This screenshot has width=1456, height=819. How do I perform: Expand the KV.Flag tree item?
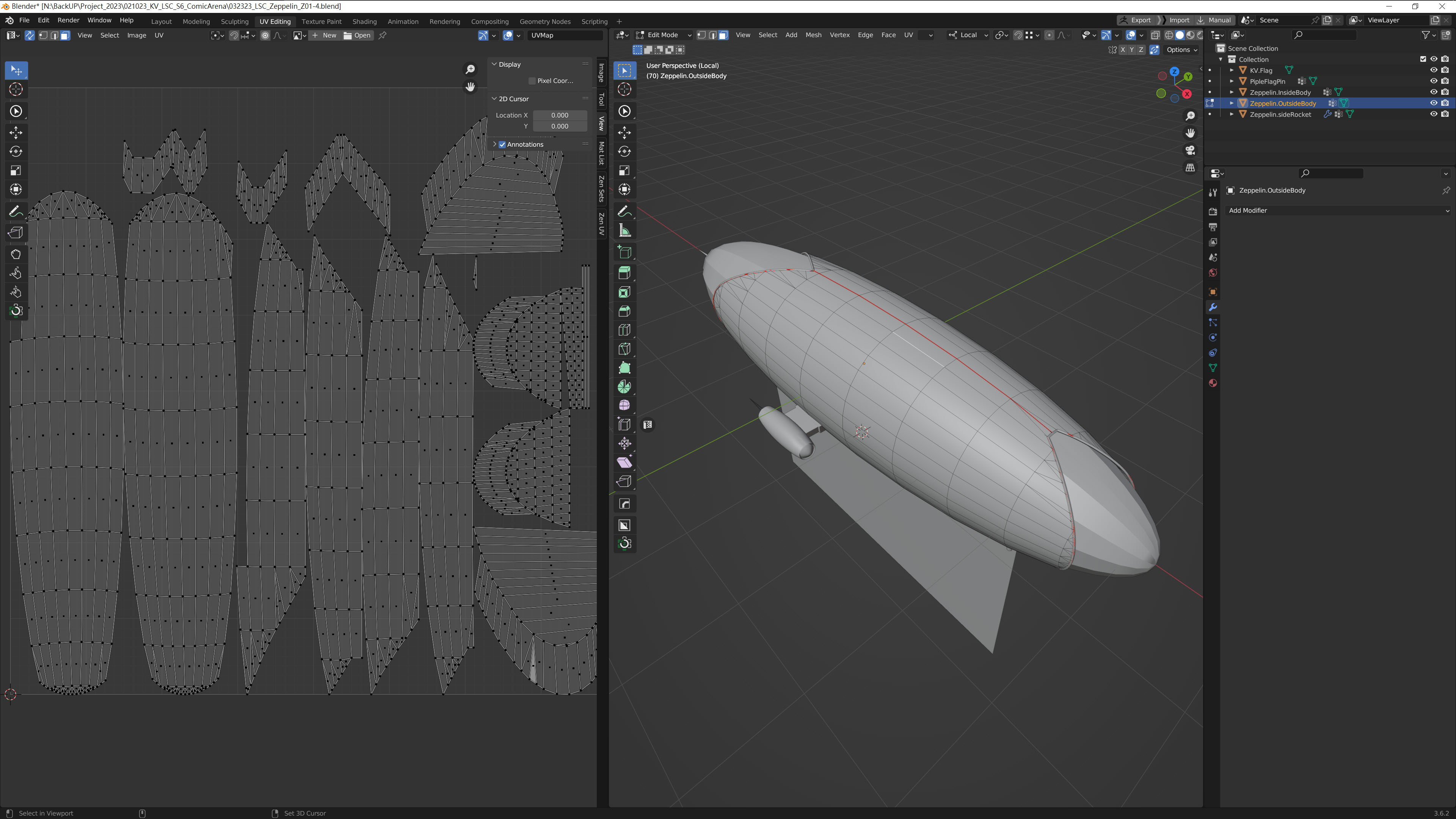click(1232, 70)
